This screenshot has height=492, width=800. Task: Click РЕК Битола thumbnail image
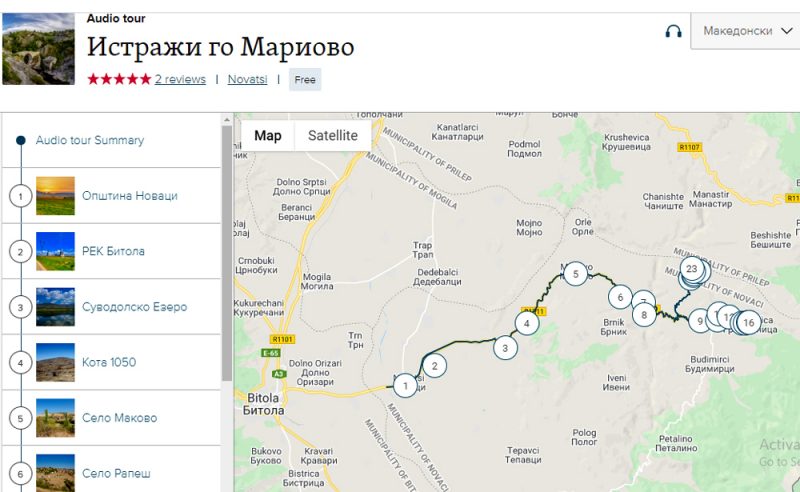tap(55, 251)
